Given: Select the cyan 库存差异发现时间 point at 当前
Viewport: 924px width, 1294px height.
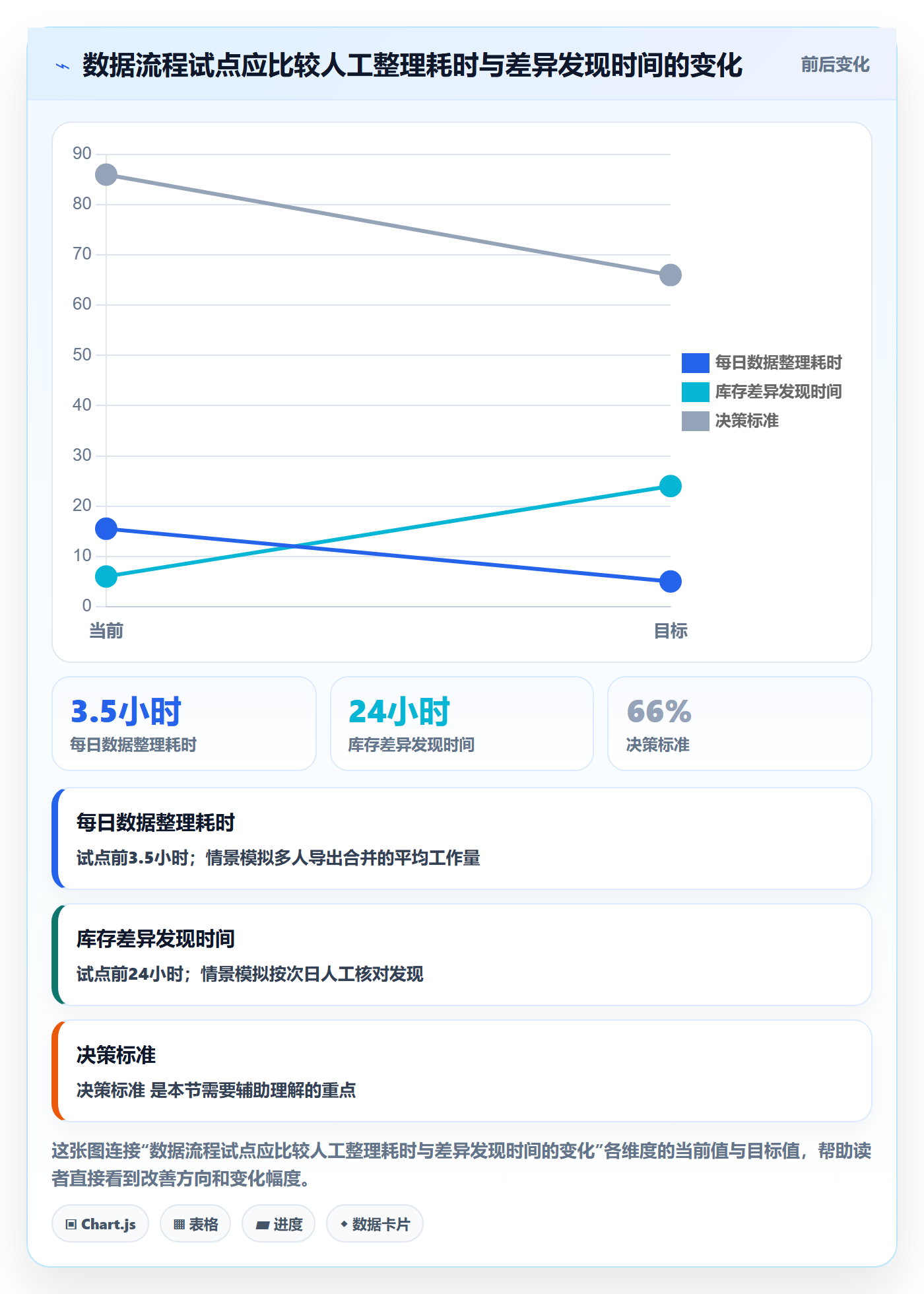Looking at the screenshot, I should pyautogui.click(x=106, y=577).
